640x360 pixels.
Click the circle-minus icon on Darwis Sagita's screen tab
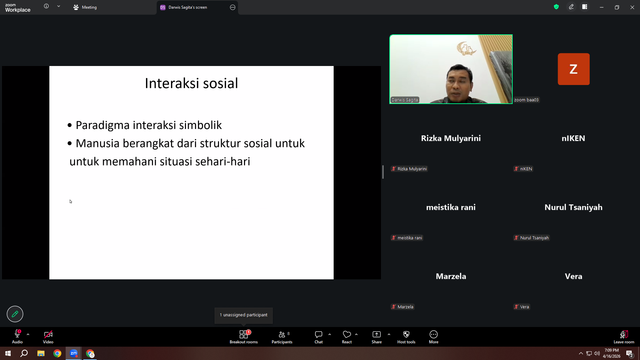coord(233,7)
